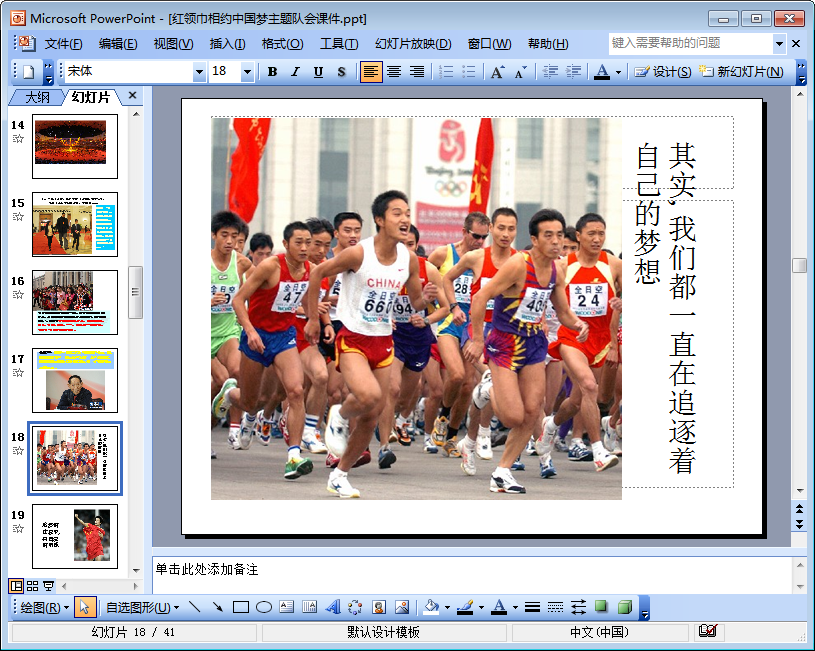
Task: Apply line color brush
Action: tap(465, 607)
